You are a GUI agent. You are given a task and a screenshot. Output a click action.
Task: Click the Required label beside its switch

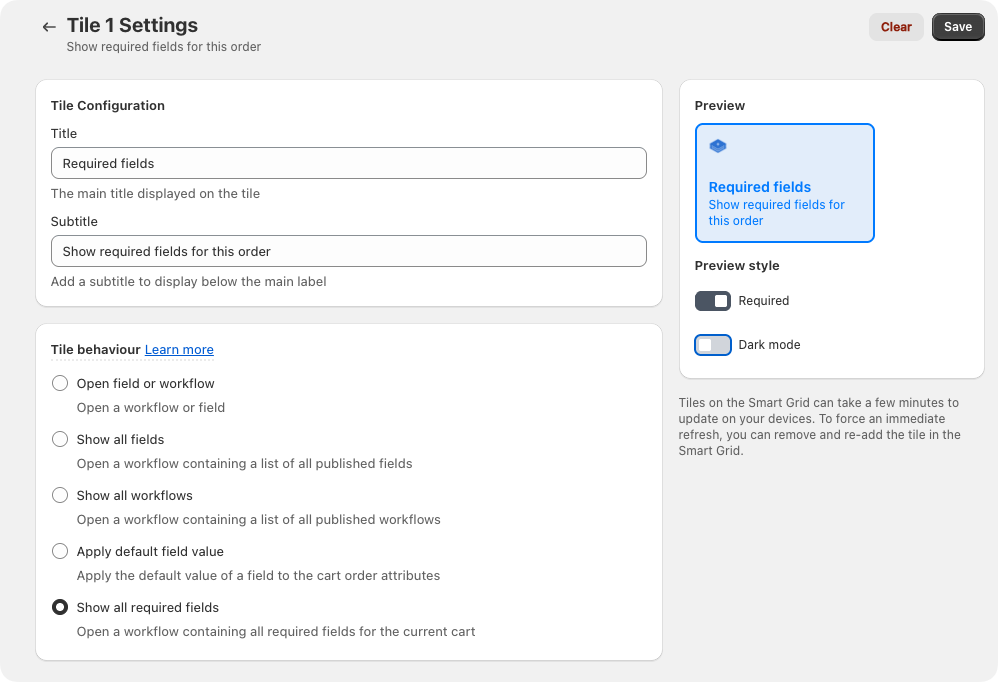click(764, 301)
